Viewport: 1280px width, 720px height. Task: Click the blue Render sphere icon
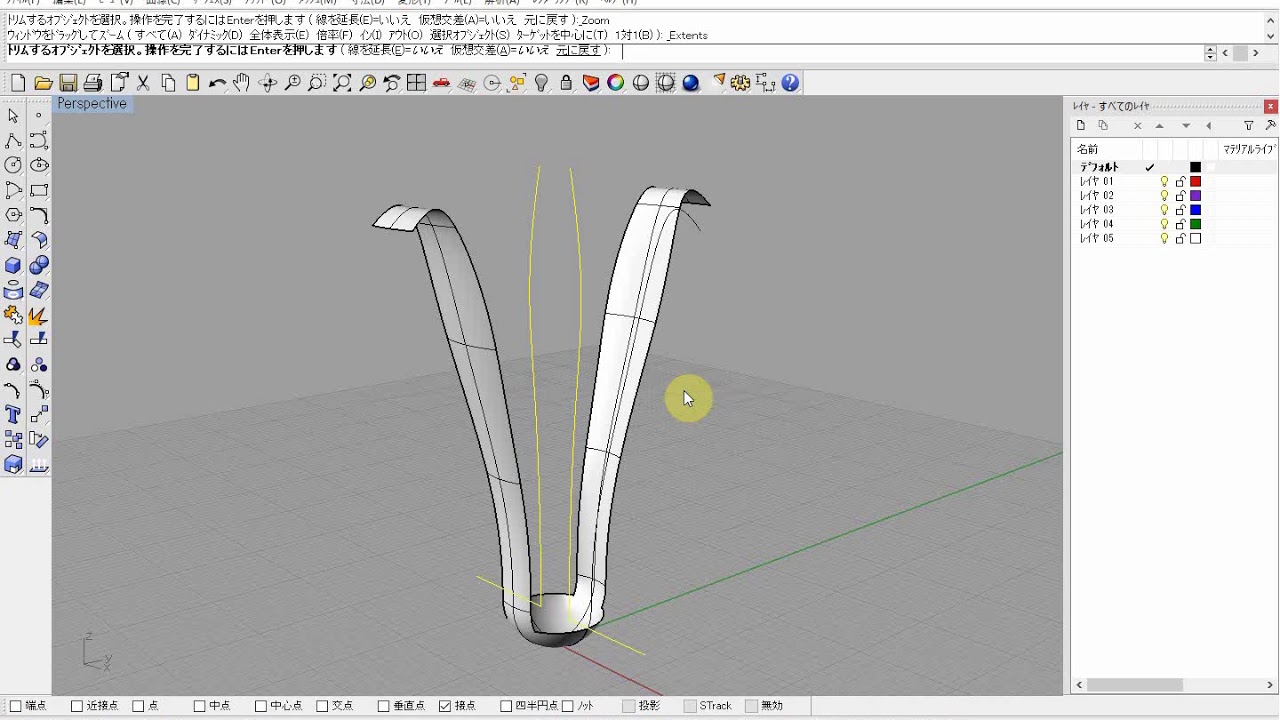coord(691,83)
